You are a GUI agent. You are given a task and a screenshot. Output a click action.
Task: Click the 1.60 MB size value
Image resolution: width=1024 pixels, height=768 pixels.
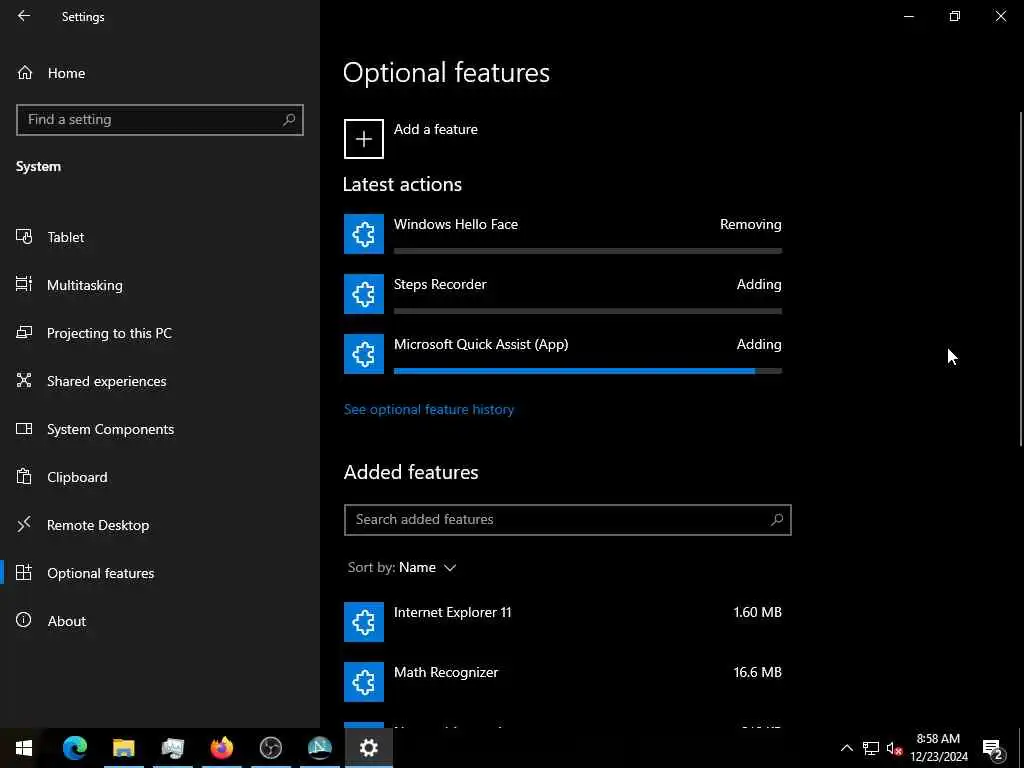758,612
